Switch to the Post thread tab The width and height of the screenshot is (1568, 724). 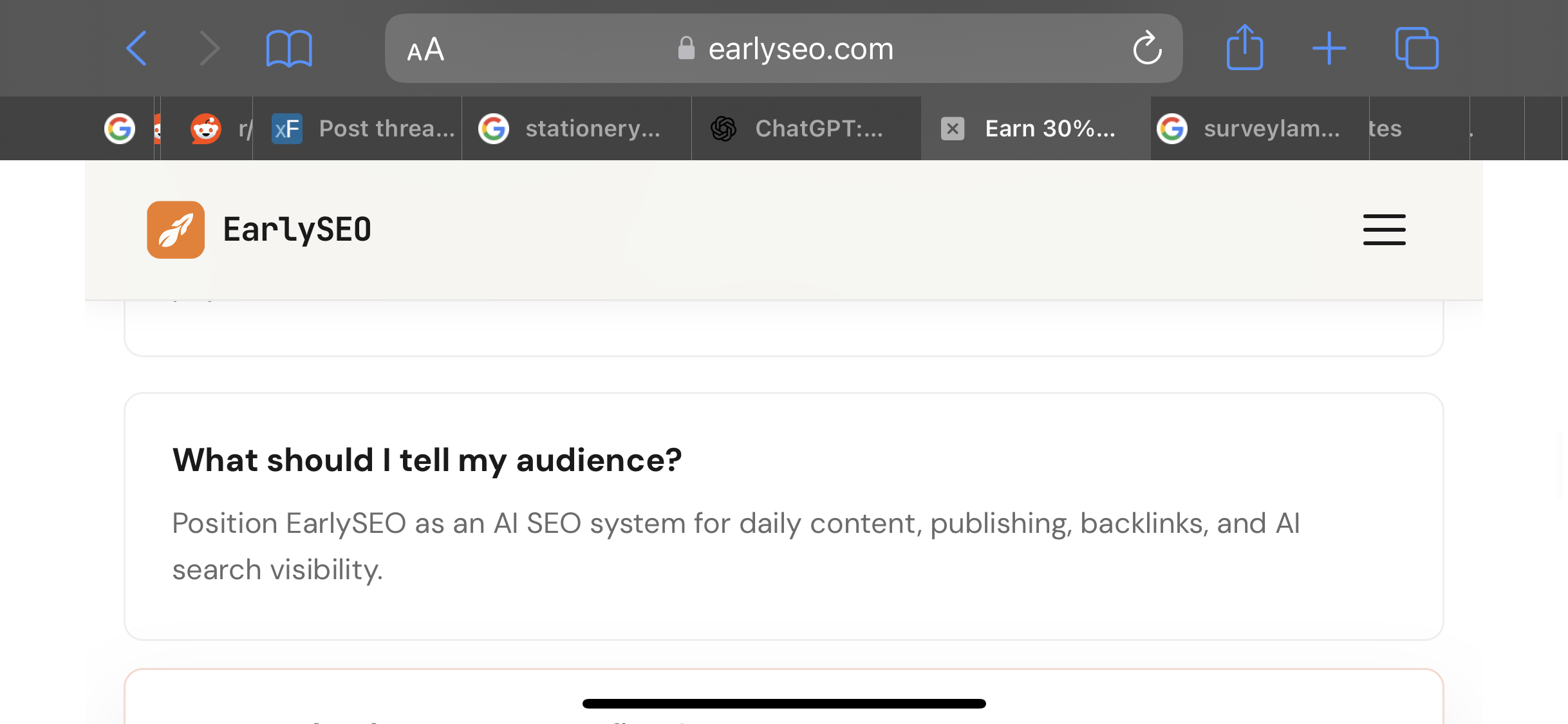click(357, 129)
